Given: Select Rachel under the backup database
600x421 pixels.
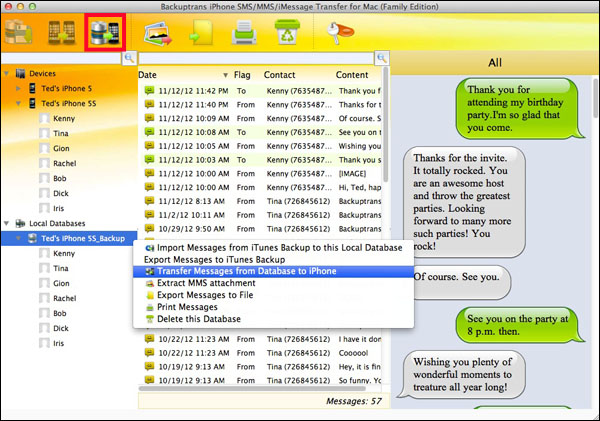Looking at the screenshot, I should [x=65, y=298].
